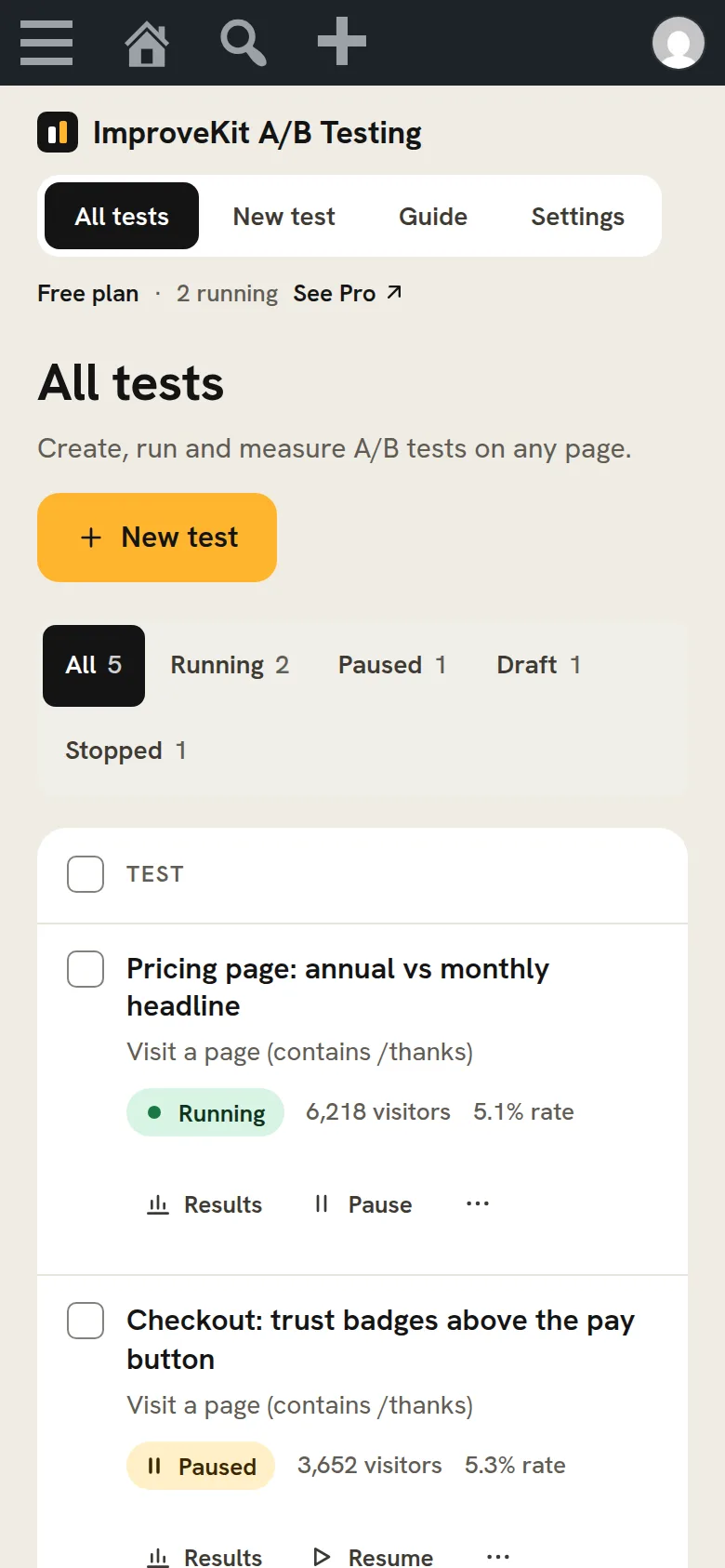
Task: Click the green Running status badge
Action: [205, 1112]
